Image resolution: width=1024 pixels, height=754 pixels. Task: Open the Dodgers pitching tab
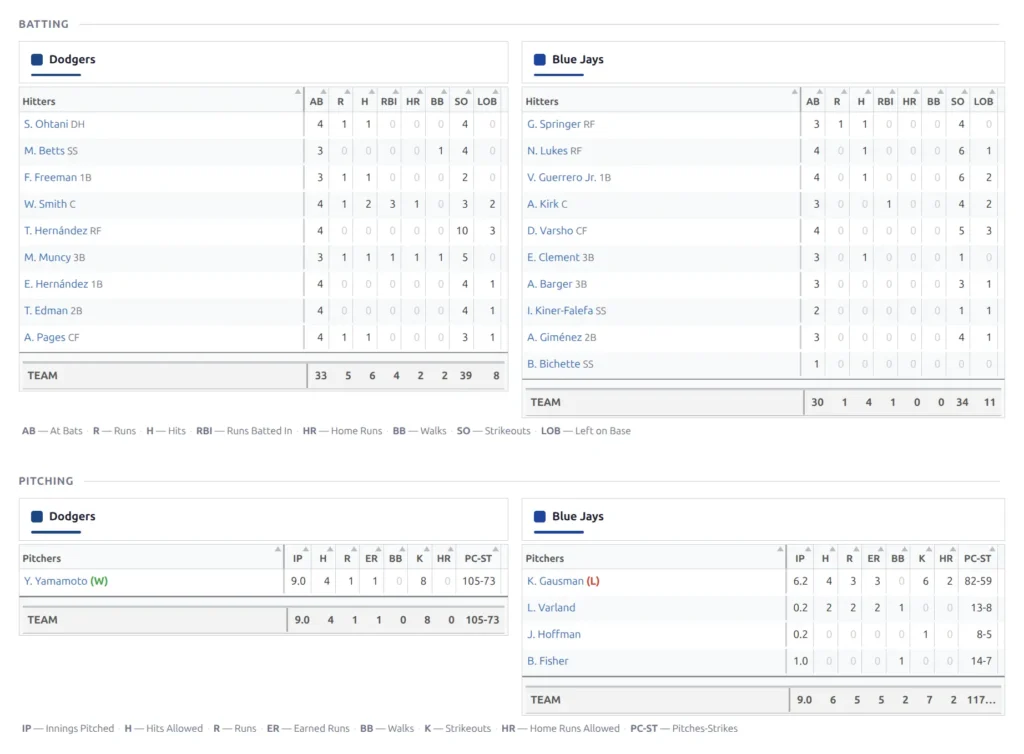(63, 516)
